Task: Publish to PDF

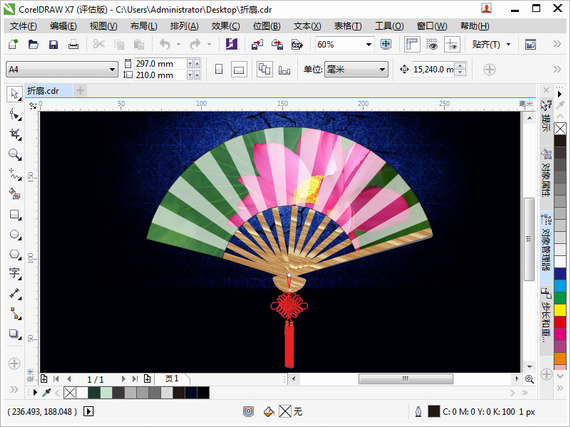Action: click(x=297, y=44)
